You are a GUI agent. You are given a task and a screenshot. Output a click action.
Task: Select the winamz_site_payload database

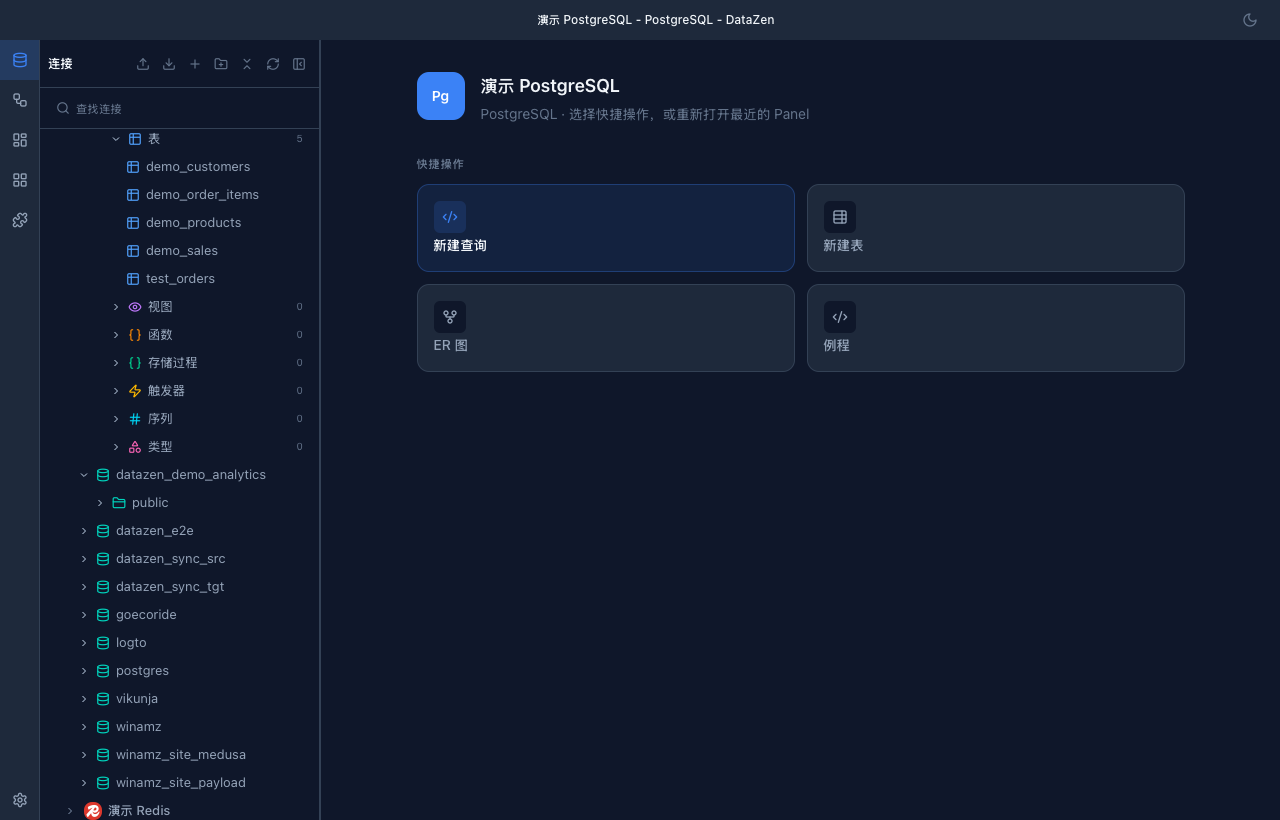point(180,783)
